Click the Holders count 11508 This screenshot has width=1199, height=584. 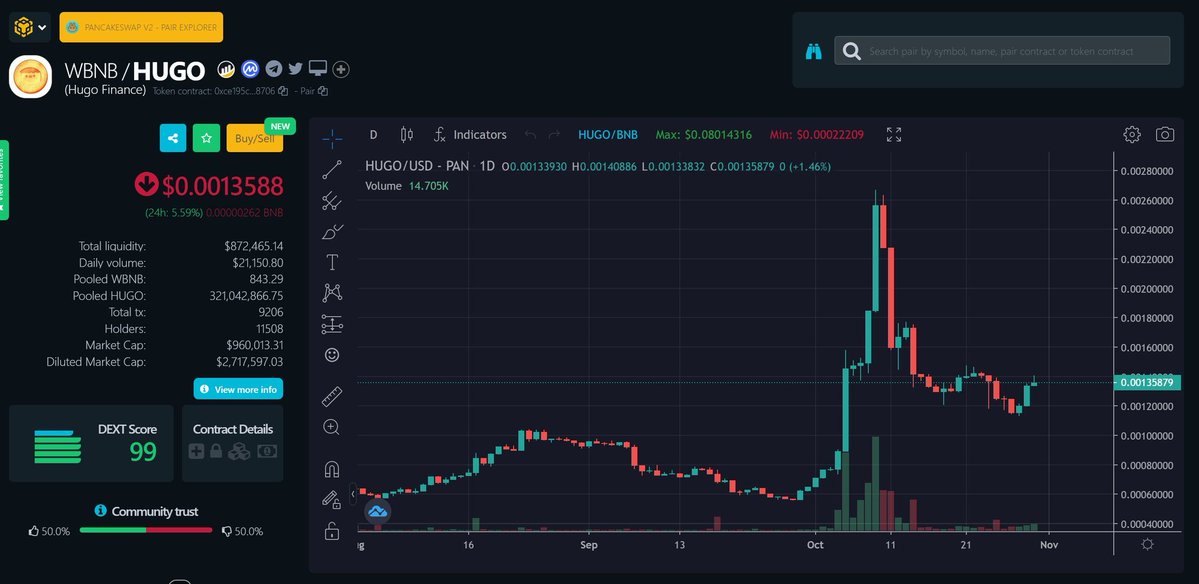(269, 329)
